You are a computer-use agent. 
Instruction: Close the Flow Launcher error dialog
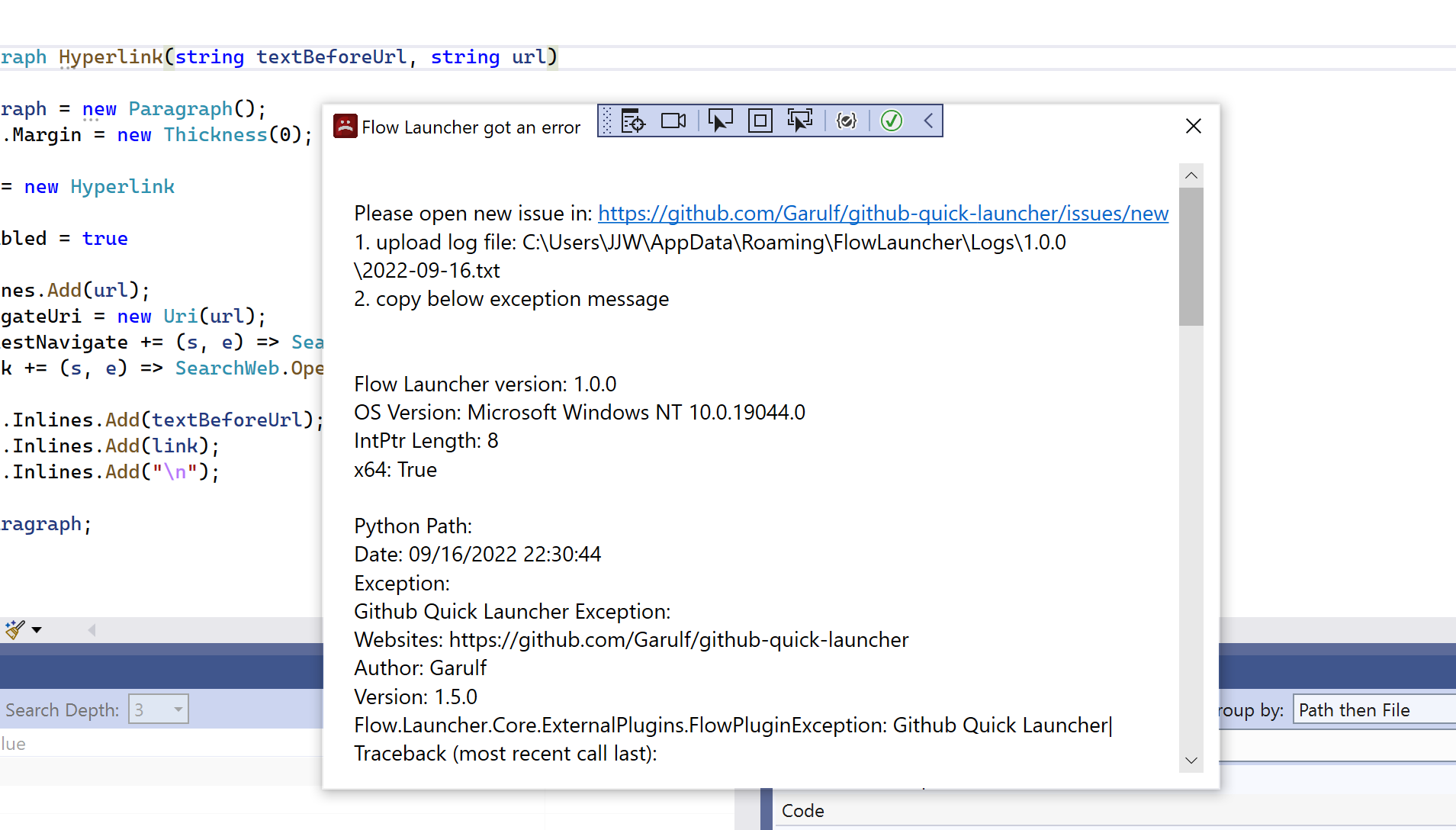[1194, 126]
